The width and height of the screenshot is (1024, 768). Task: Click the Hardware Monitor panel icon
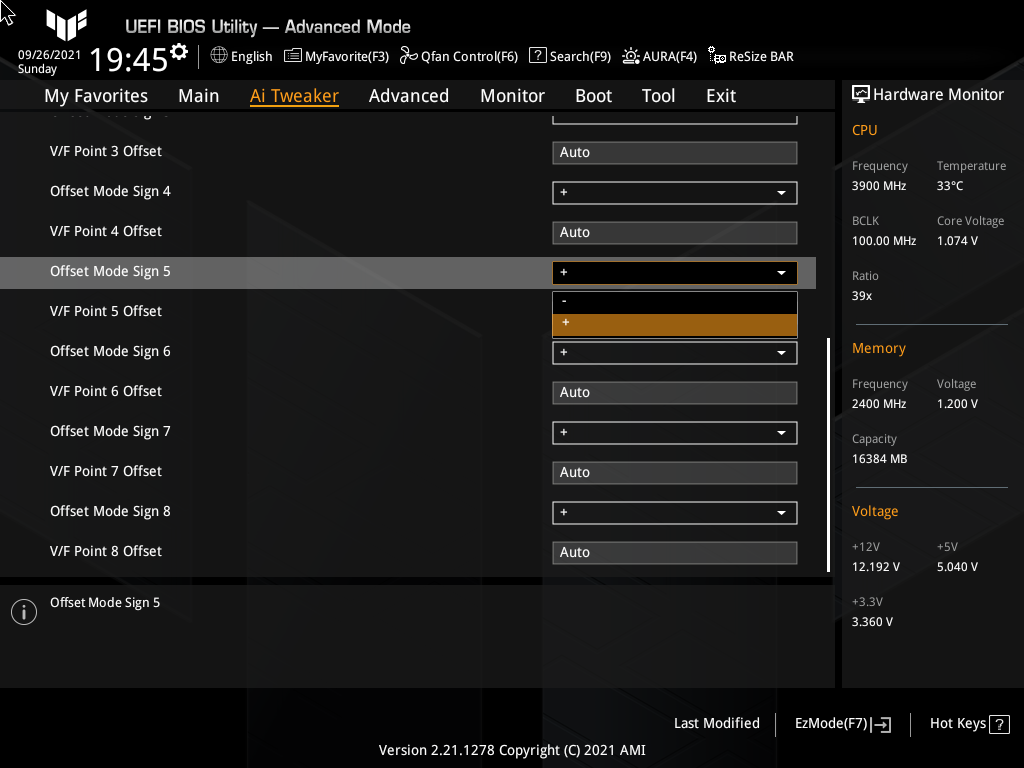[861, 93]
